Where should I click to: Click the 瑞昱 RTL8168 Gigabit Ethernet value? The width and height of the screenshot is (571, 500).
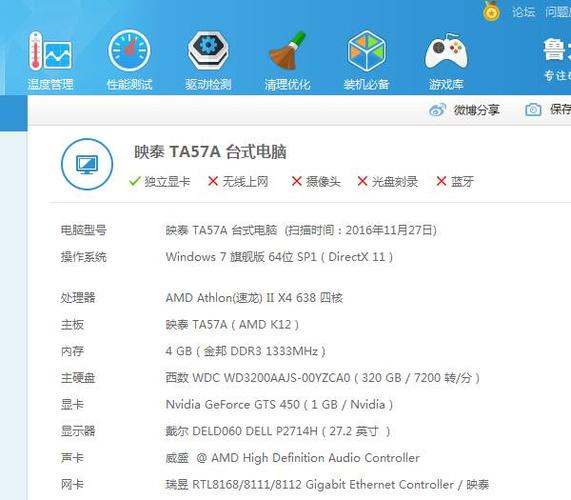pos(327,485)
